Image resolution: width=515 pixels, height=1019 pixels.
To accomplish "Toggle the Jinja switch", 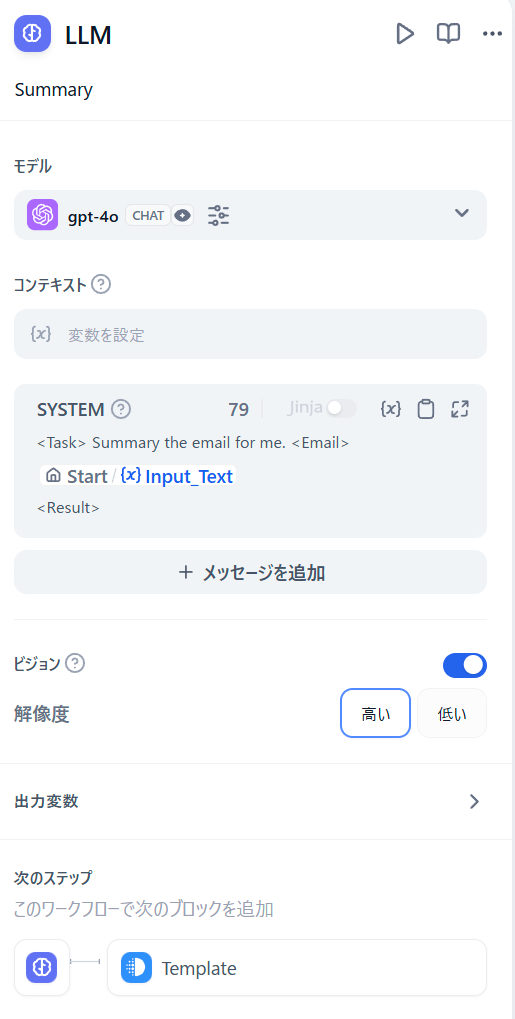I will pos(341,409).
